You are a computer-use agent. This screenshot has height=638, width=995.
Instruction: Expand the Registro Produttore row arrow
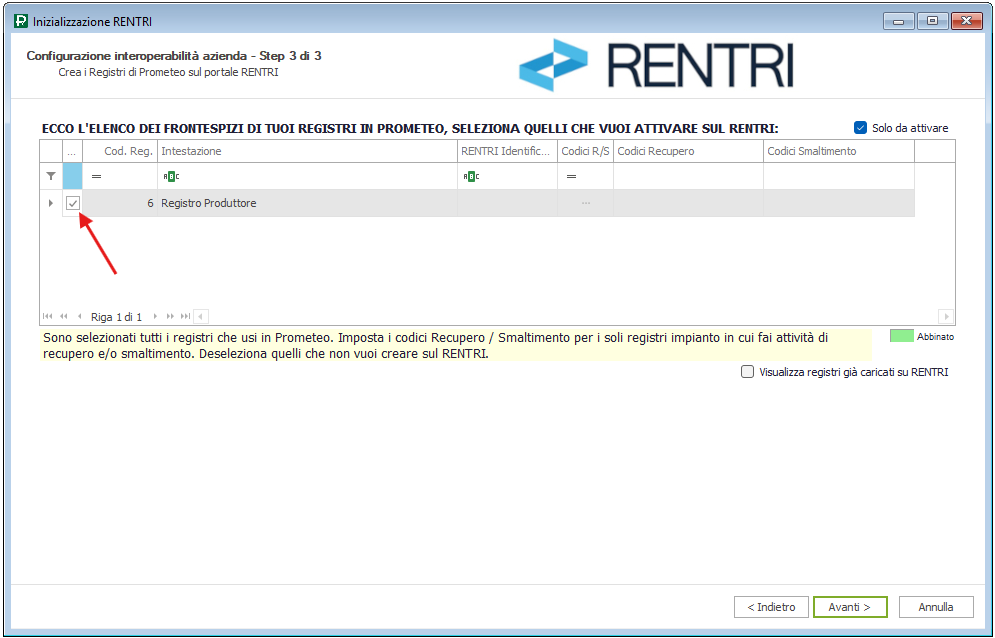pyautogui.click(x=51, y=203)
